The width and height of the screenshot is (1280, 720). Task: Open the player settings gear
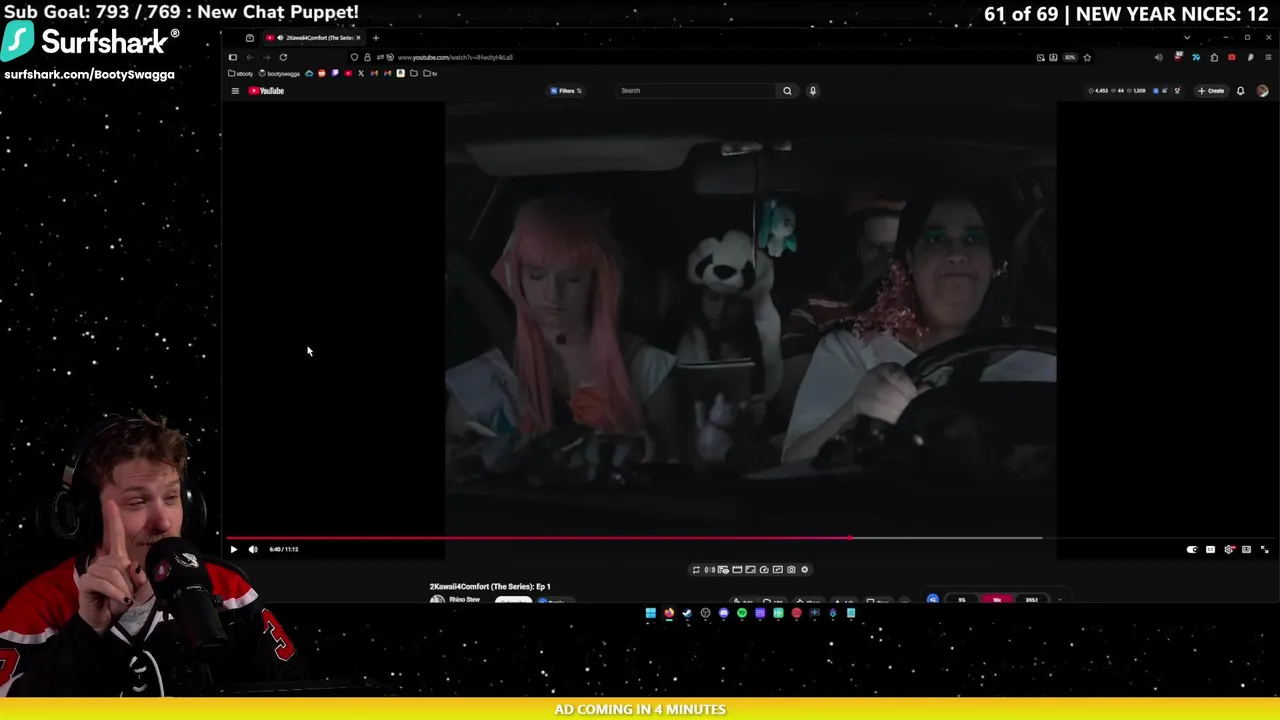pyautogui.click(x=1228, y=549)
